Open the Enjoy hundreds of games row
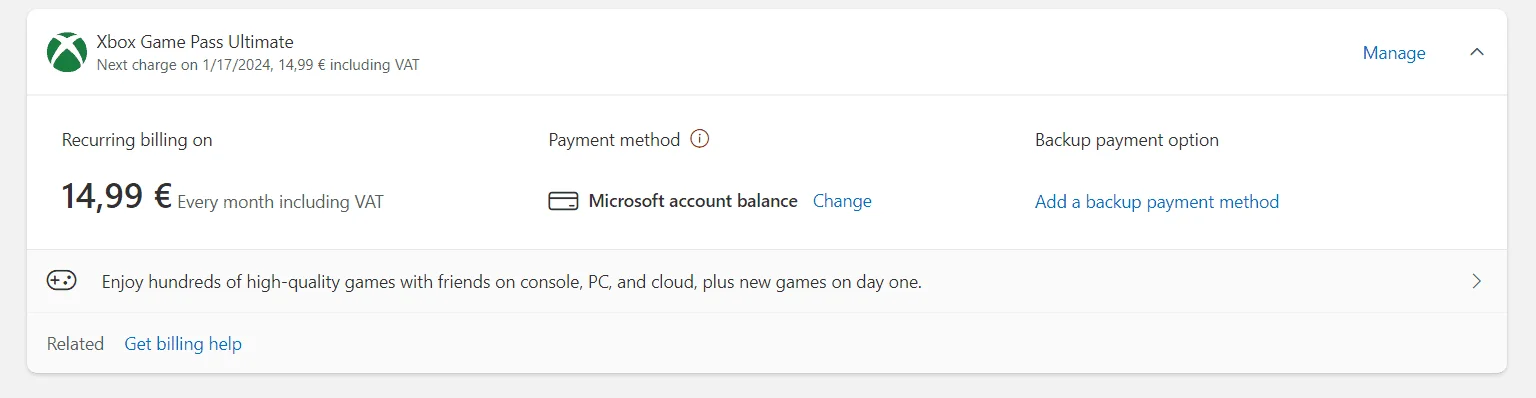 coord(767,281)
